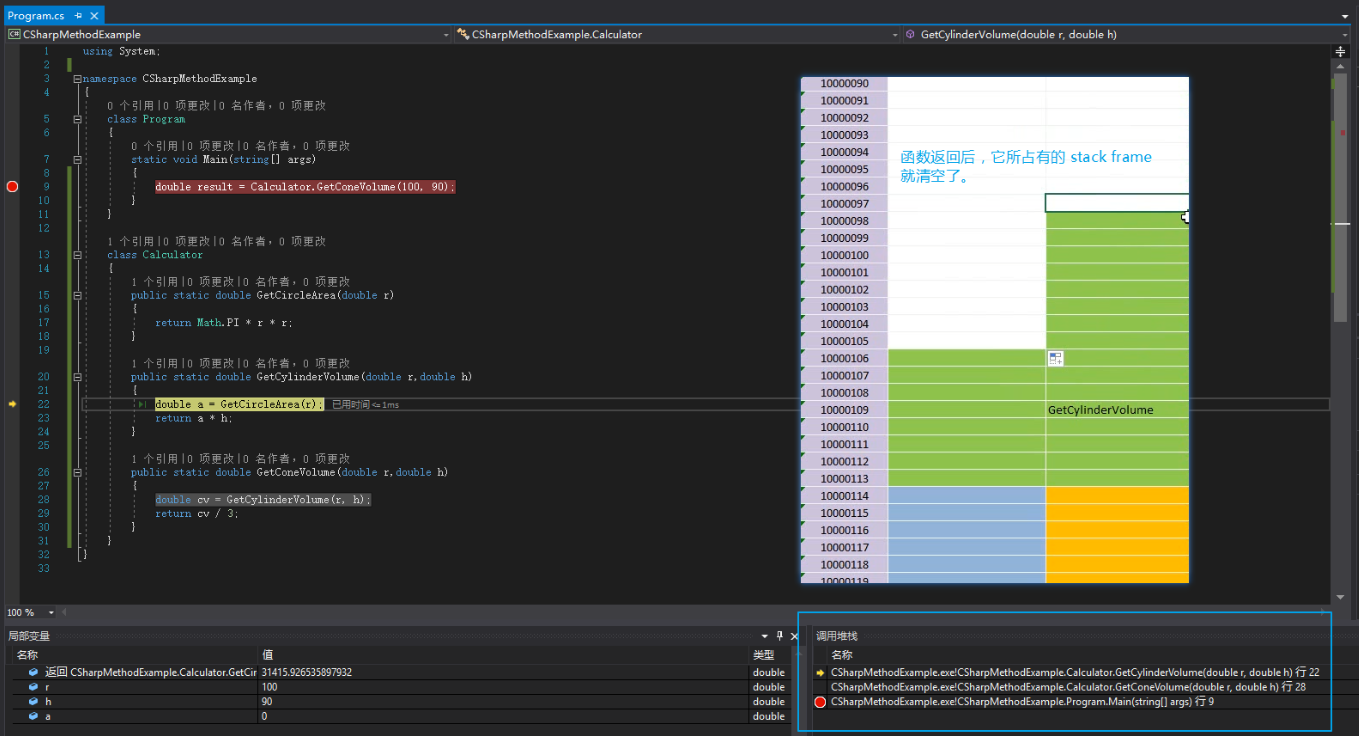Click the blue cell in row 10000116
This screenshot has height=736, width=1359.
966,530
